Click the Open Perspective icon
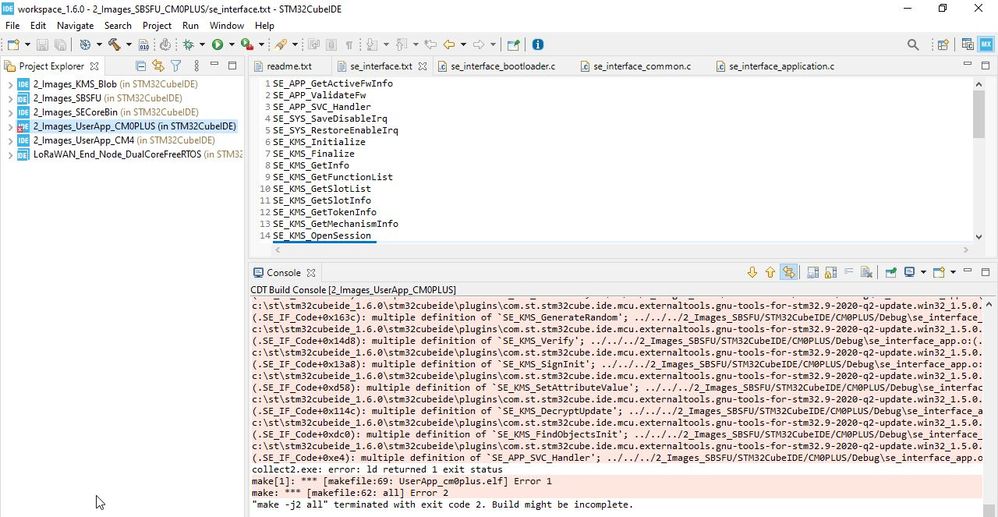This screenshot has width=998, height=517. (943, 45)
